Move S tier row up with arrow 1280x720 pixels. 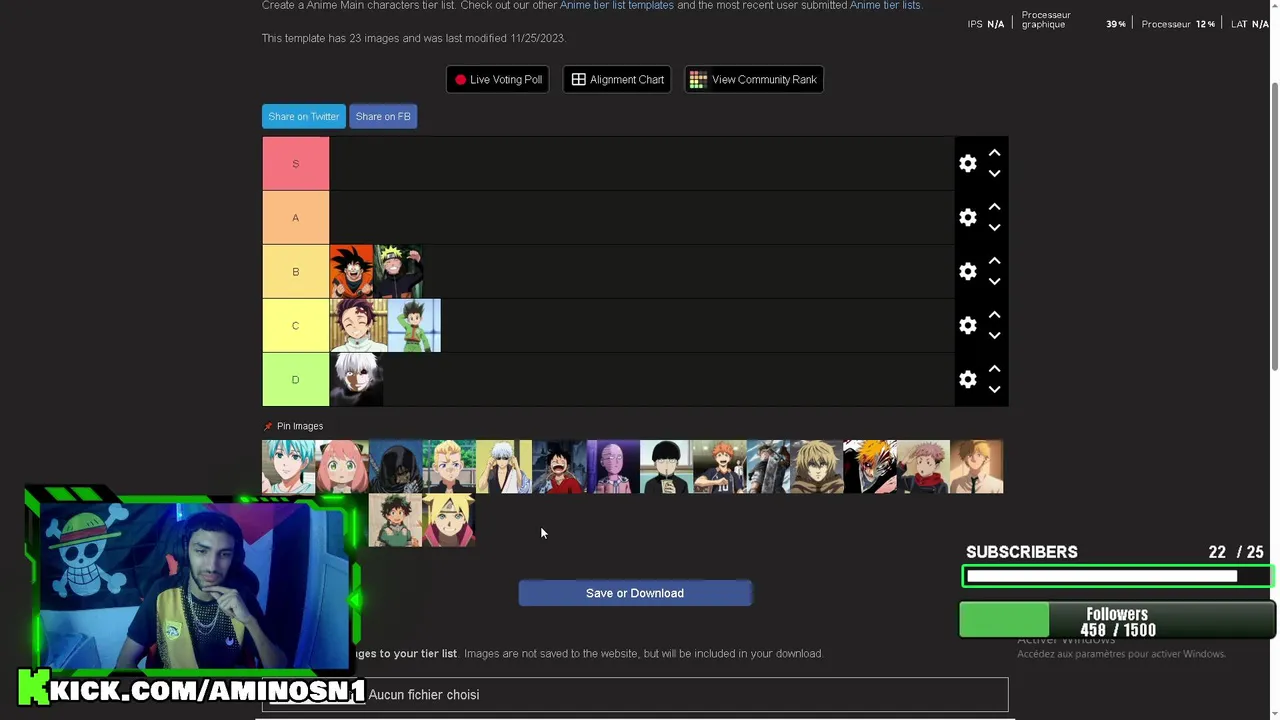click(994, 153)
